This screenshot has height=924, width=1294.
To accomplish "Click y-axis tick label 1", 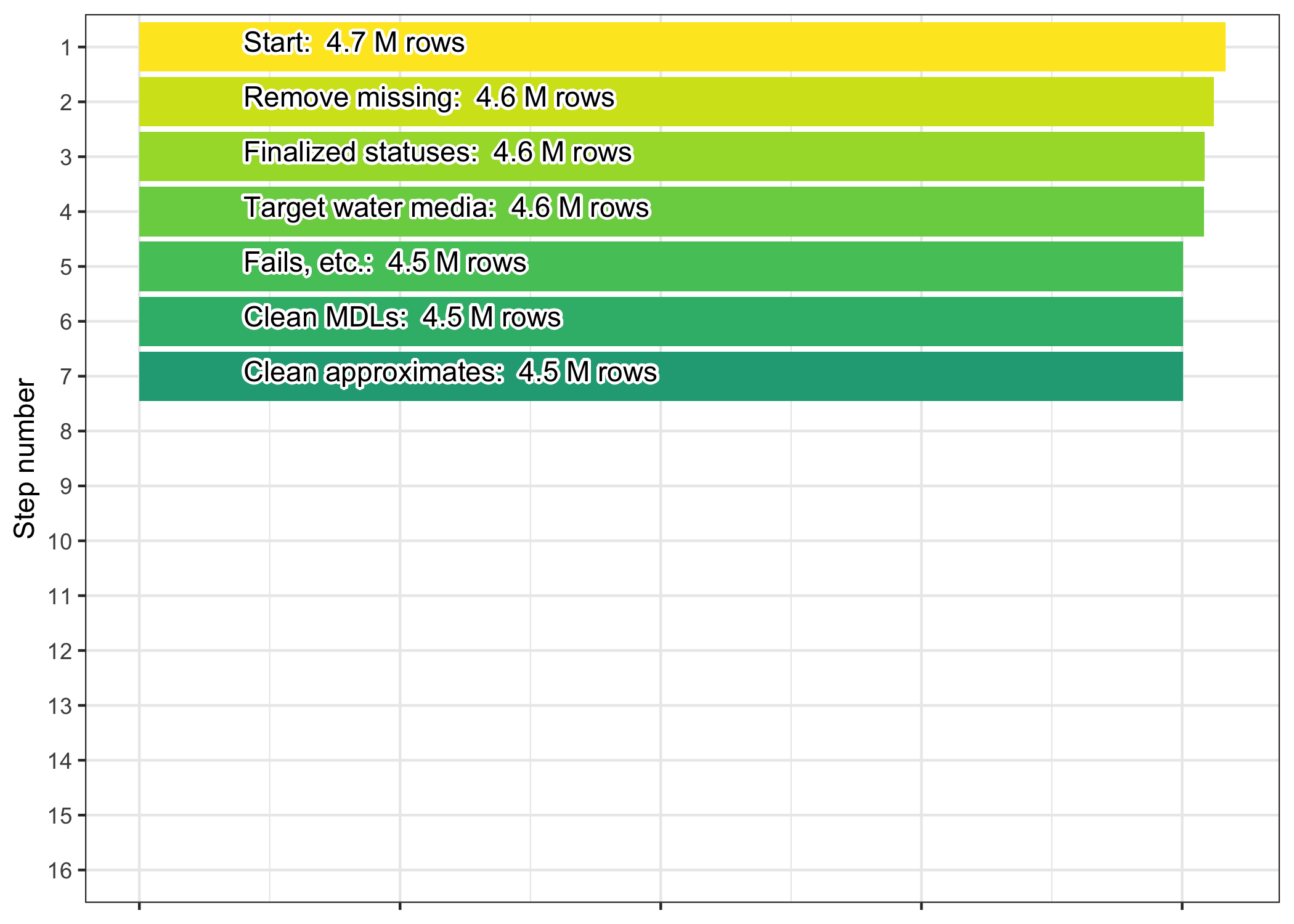I will [66, 47].
